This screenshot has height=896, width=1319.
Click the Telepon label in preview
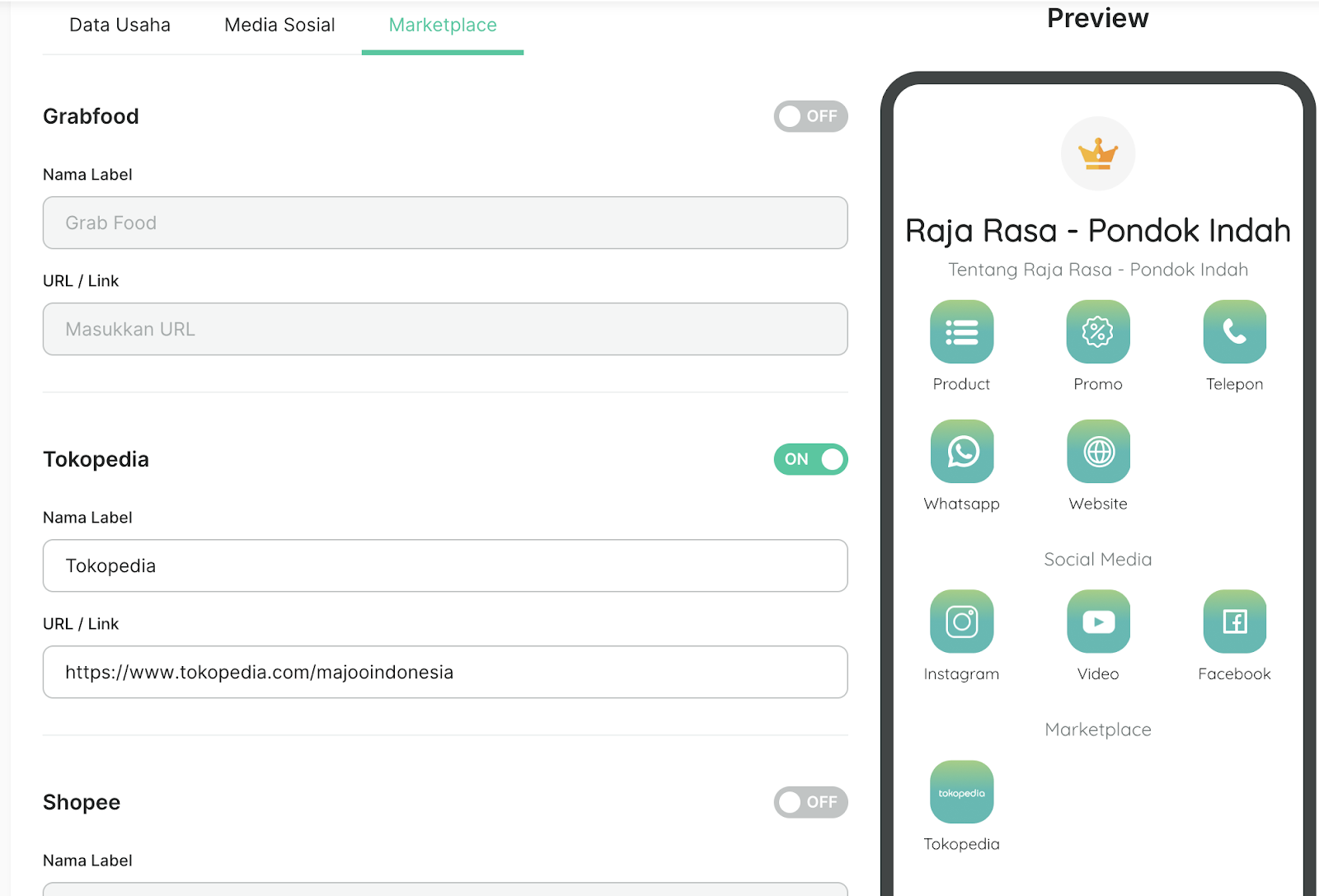coord(1235,384)
